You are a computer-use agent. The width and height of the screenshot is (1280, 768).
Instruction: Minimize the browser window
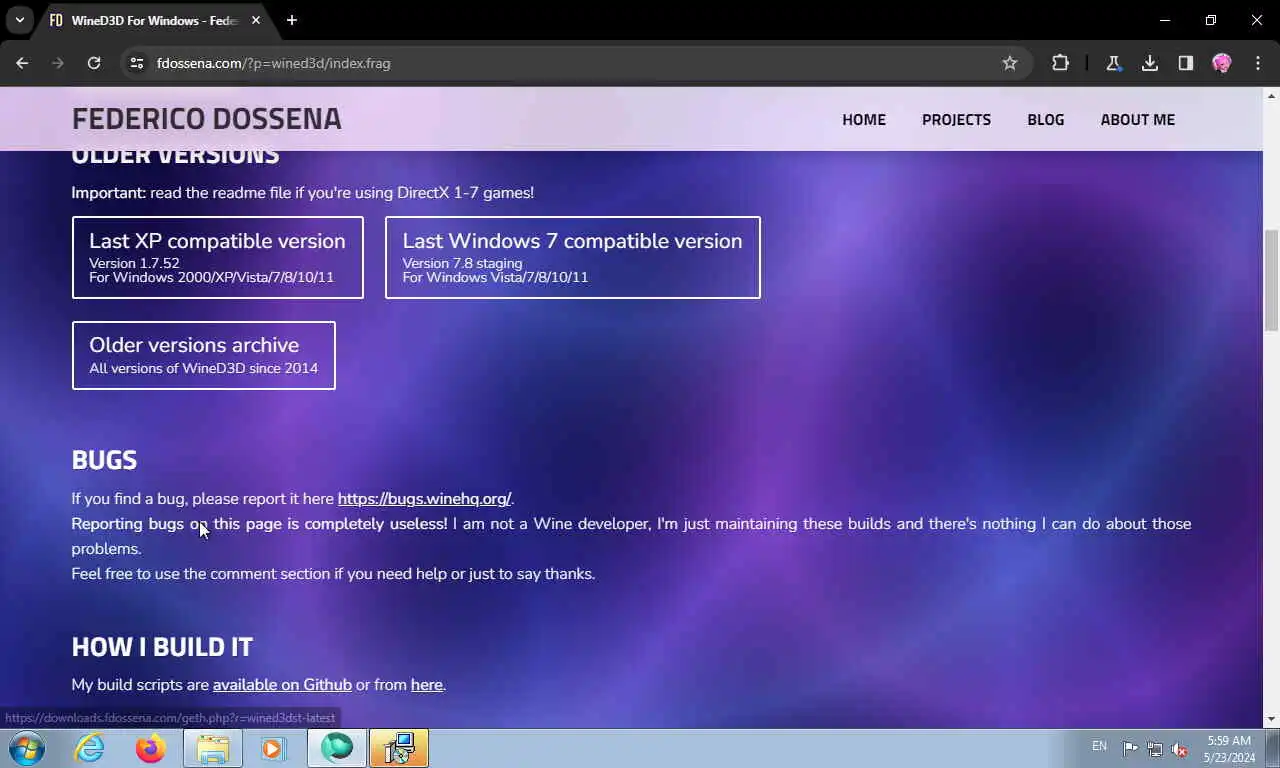pos(1165,20)
